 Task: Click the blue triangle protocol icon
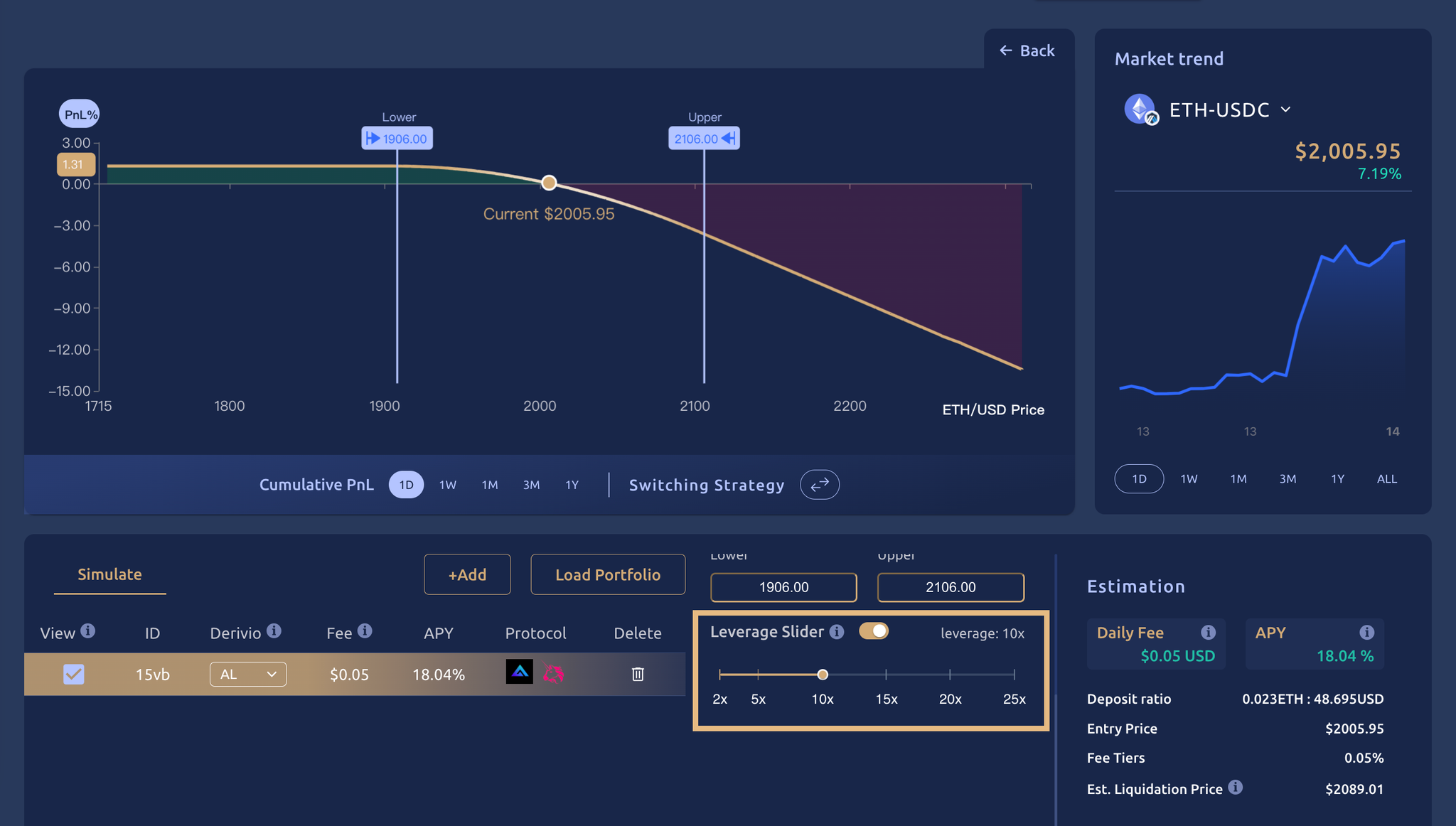[520, 672]
